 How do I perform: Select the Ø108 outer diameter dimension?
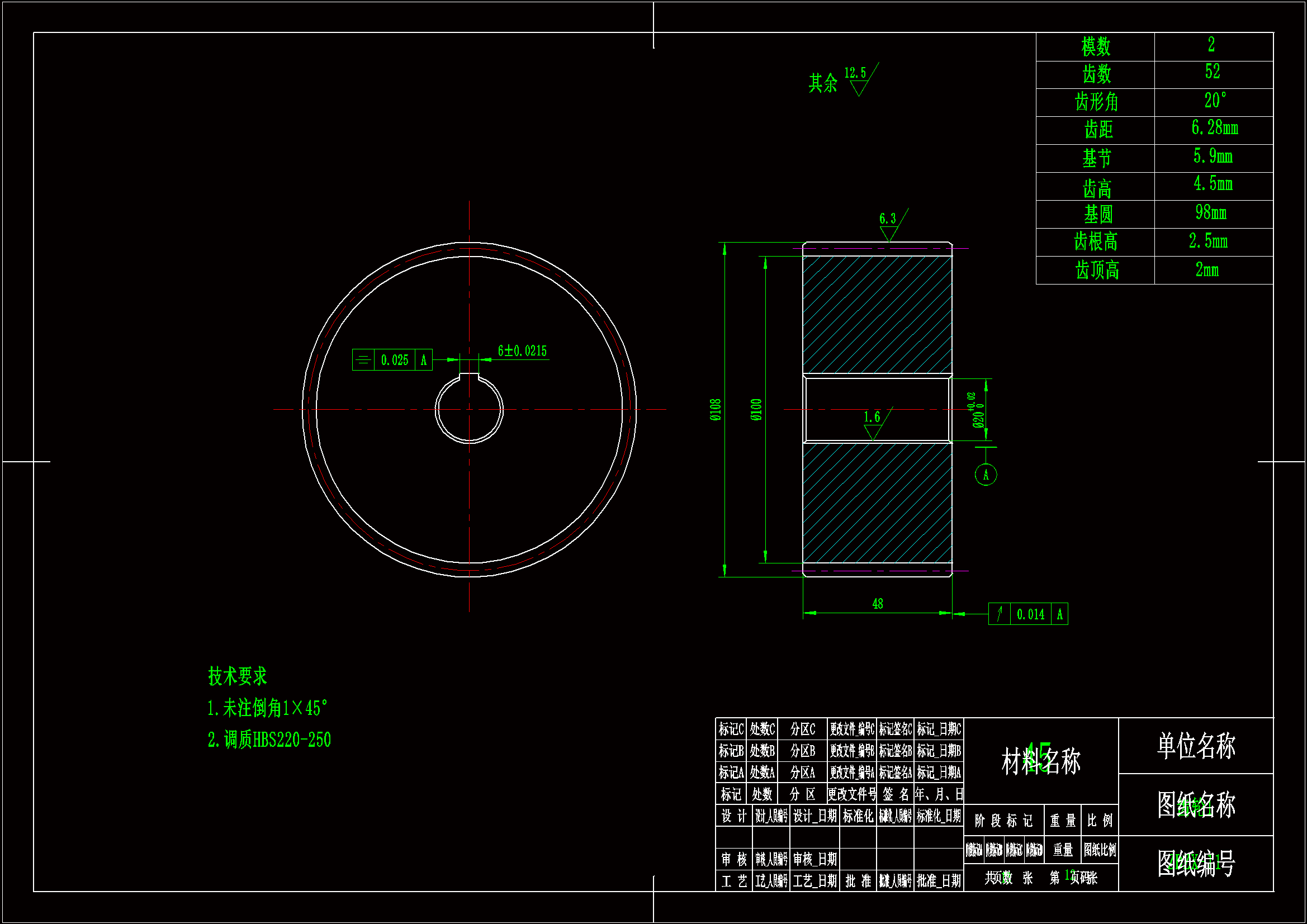point(716,409)
